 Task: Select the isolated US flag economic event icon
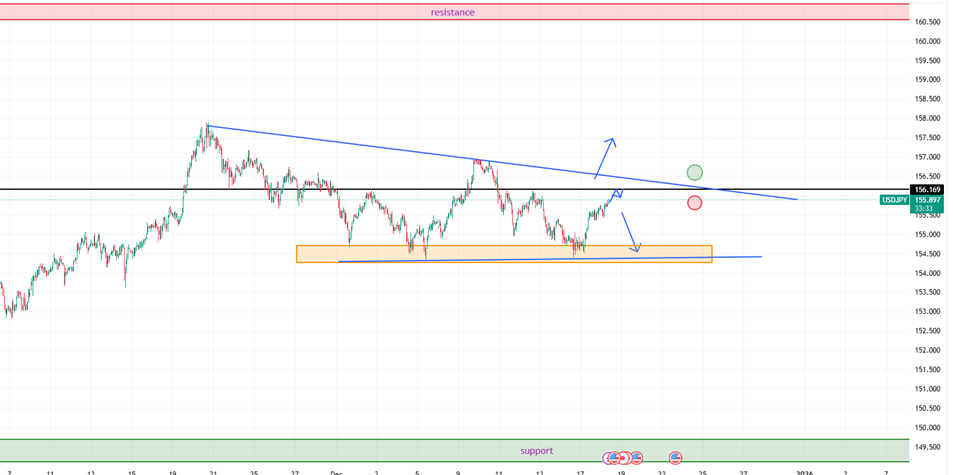point(675,457)
